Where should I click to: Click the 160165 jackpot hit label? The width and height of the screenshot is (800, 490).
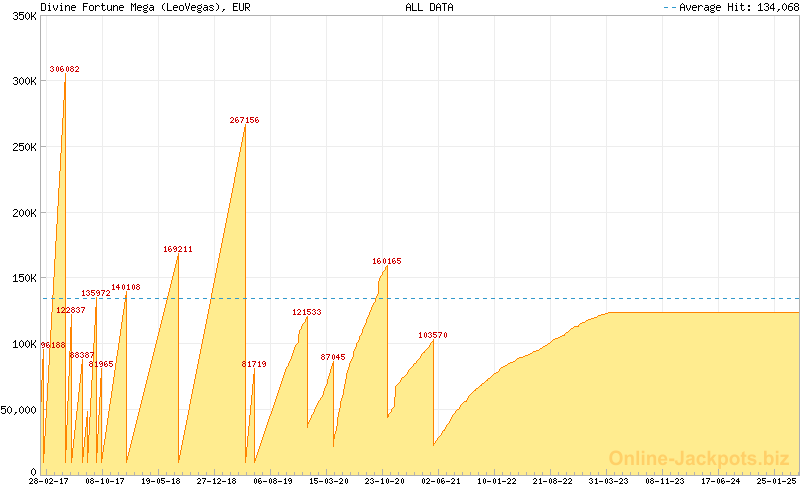387,261
